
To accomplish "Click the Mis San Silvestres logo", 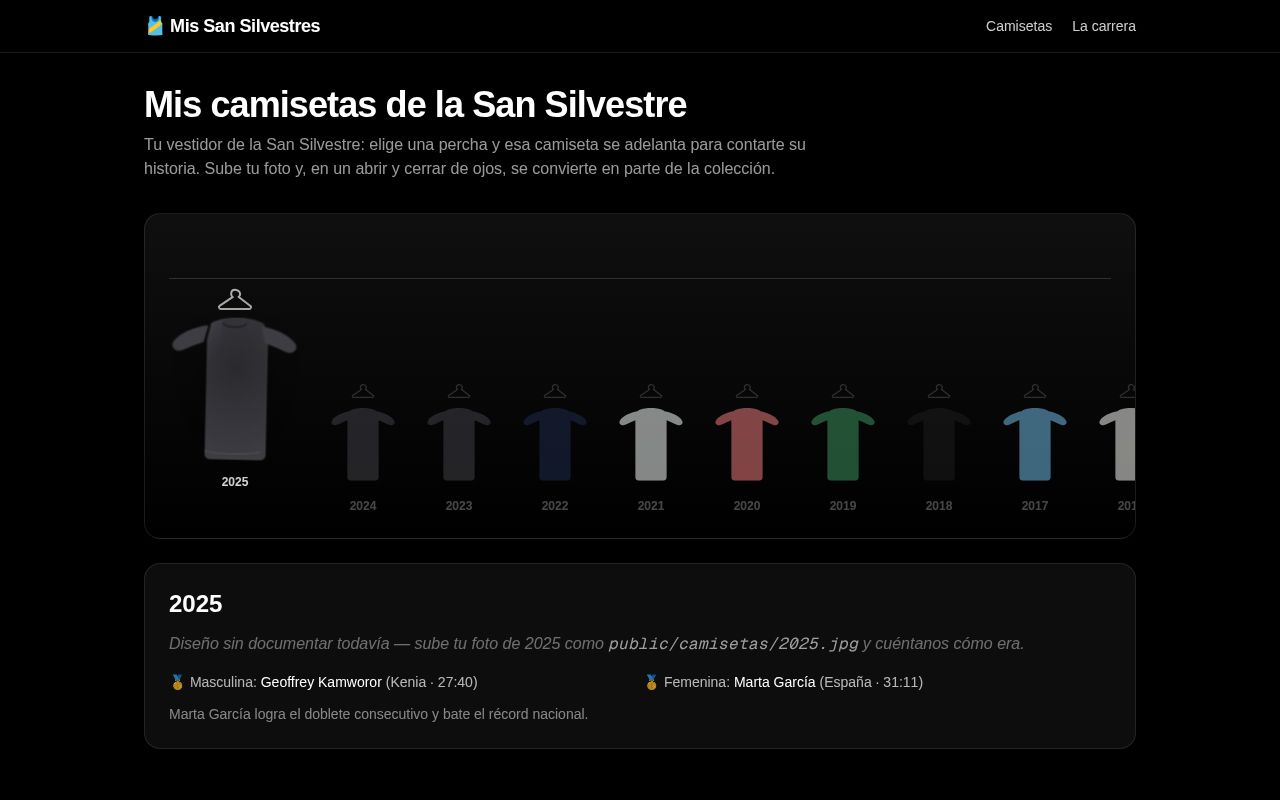I will [232, 26].
